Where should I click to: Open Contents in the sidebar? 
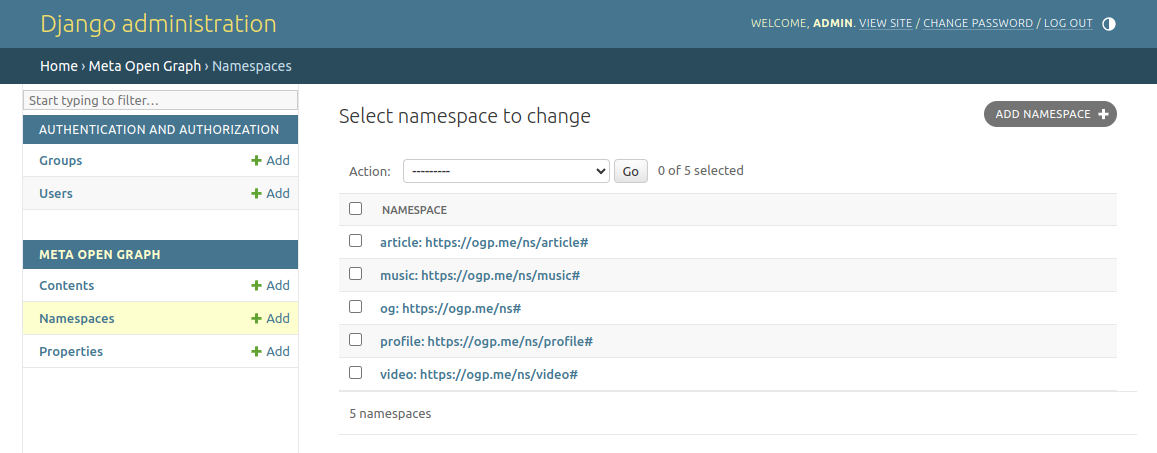66,286
